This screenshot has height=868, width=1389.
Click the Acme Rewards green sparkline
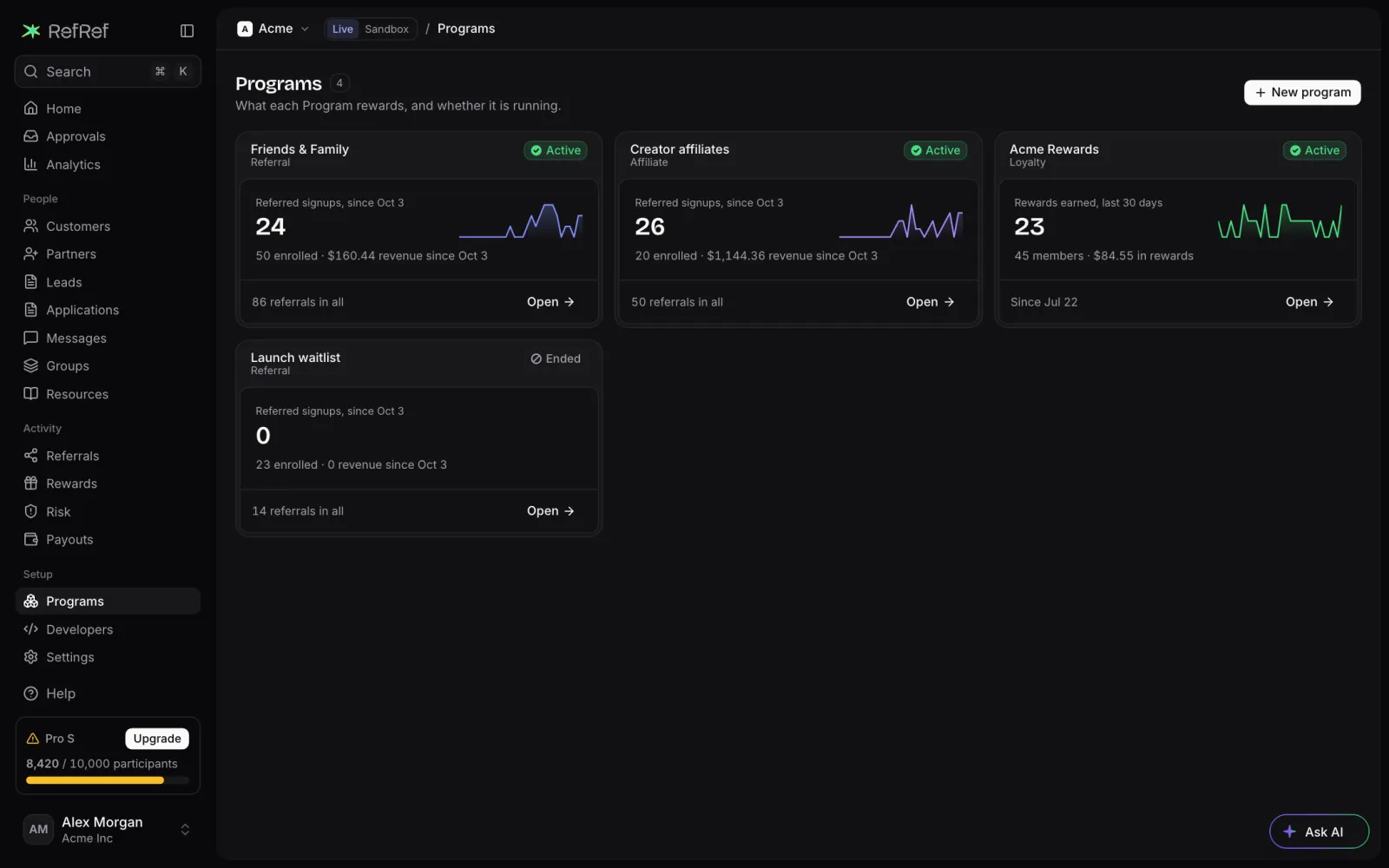tap(1280, 221)
